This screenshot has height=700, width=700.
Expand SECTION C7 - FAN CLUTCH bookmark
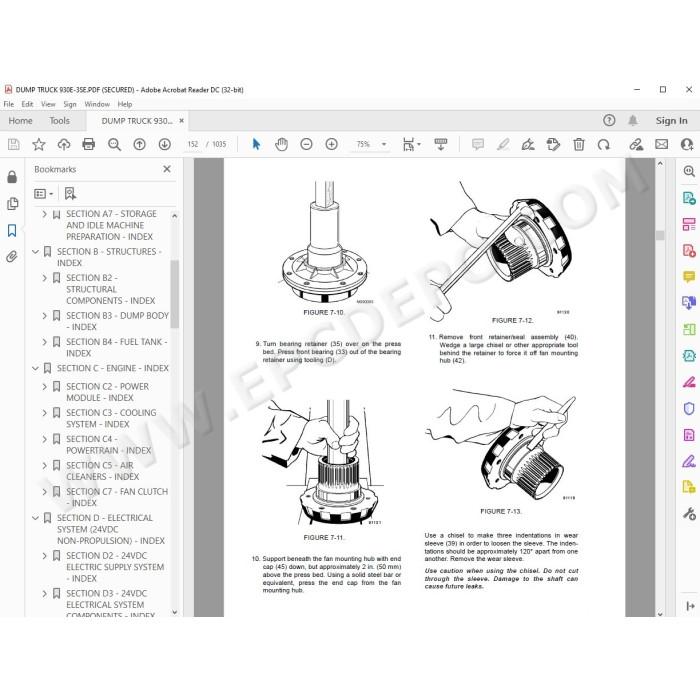pyautogui.click(x=45, y=492)
